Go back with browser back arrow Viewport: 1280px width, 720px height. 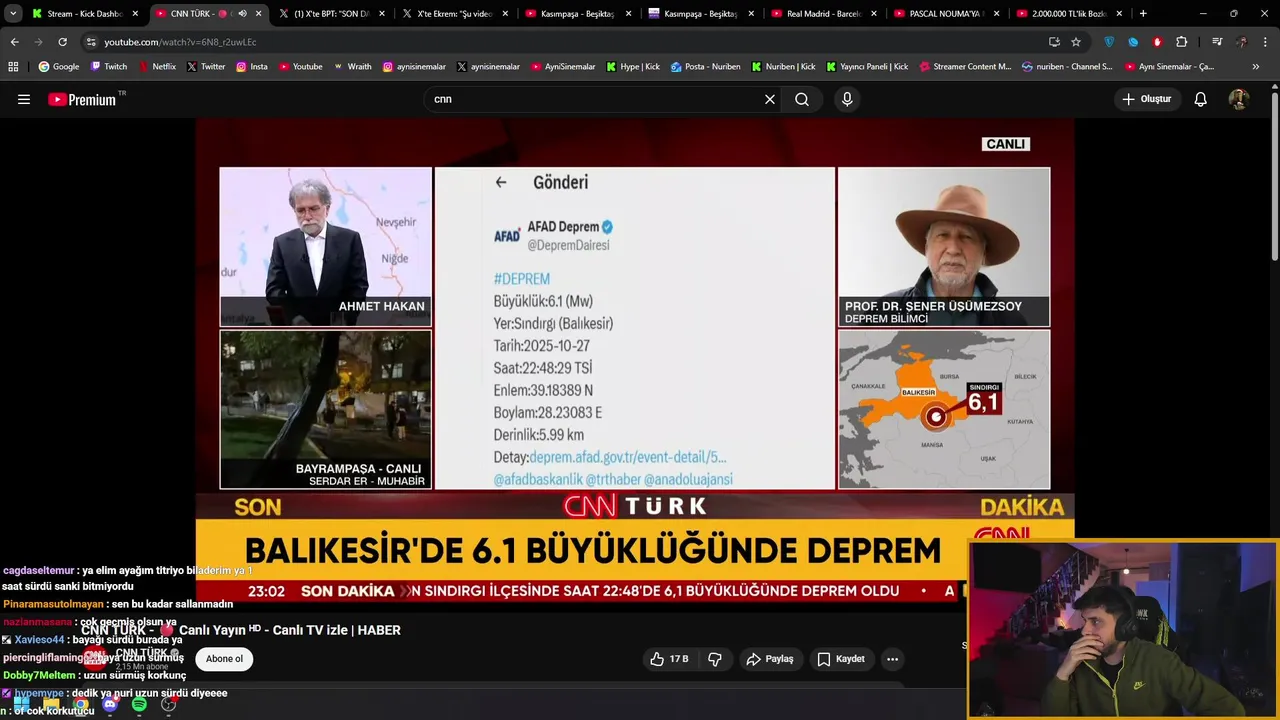14,42
